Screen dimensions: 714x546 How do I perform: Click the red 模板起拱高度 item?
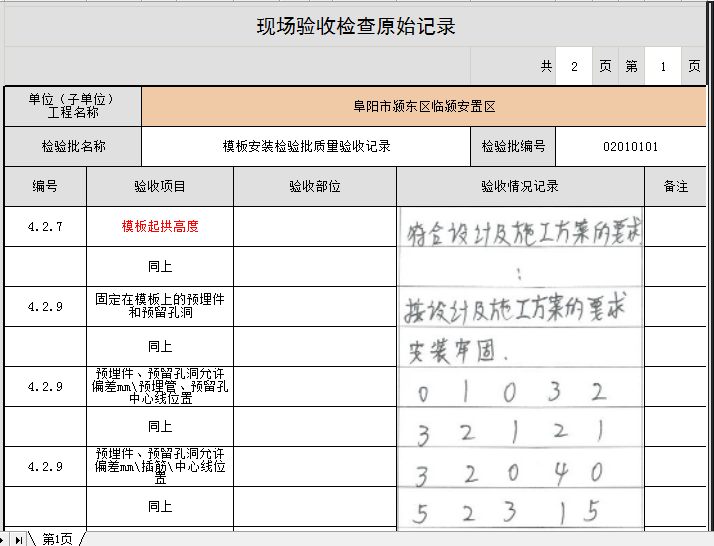[x=160, y=227]
